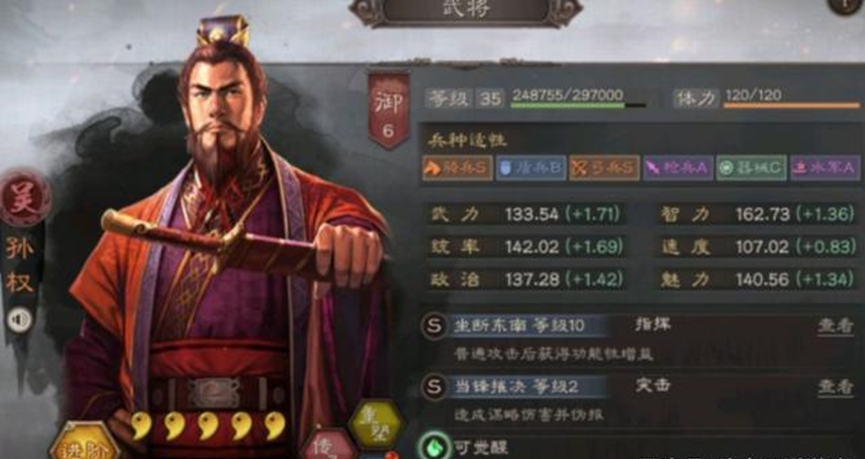View details of 坐断东南 skill
Viewport: 865px width, 459px height.
pos(835,326)
